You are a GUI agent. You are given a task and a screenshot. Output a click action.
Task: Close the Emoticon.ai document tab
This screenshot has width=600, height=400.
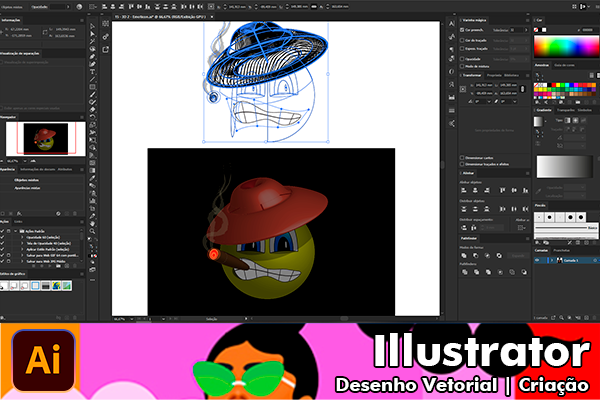[212, 17]
